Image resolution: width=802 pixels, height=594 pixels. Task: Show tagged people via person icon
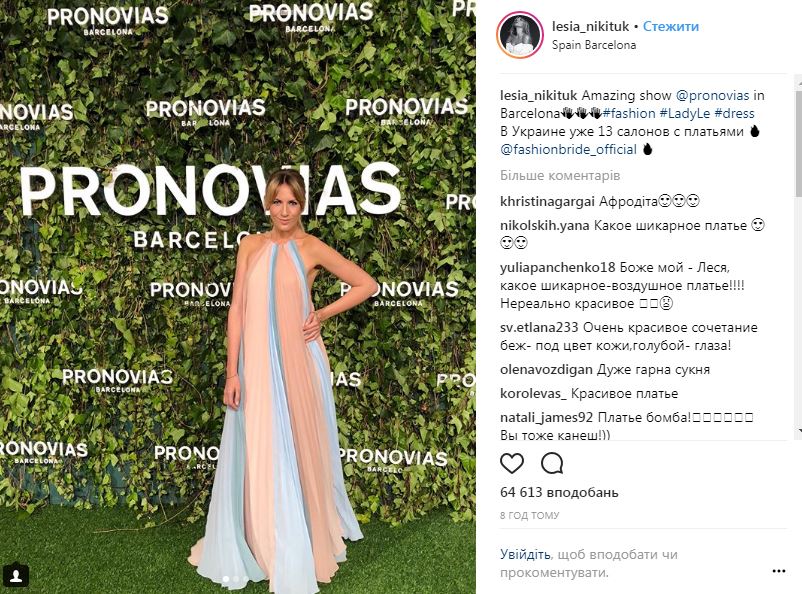16,577
